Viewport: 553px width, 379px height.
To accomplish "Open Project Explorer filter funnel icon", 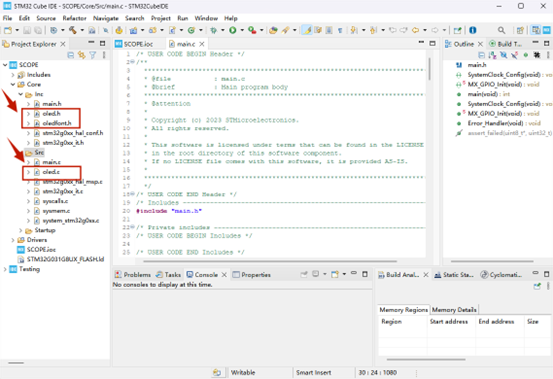I will [92, 55].
